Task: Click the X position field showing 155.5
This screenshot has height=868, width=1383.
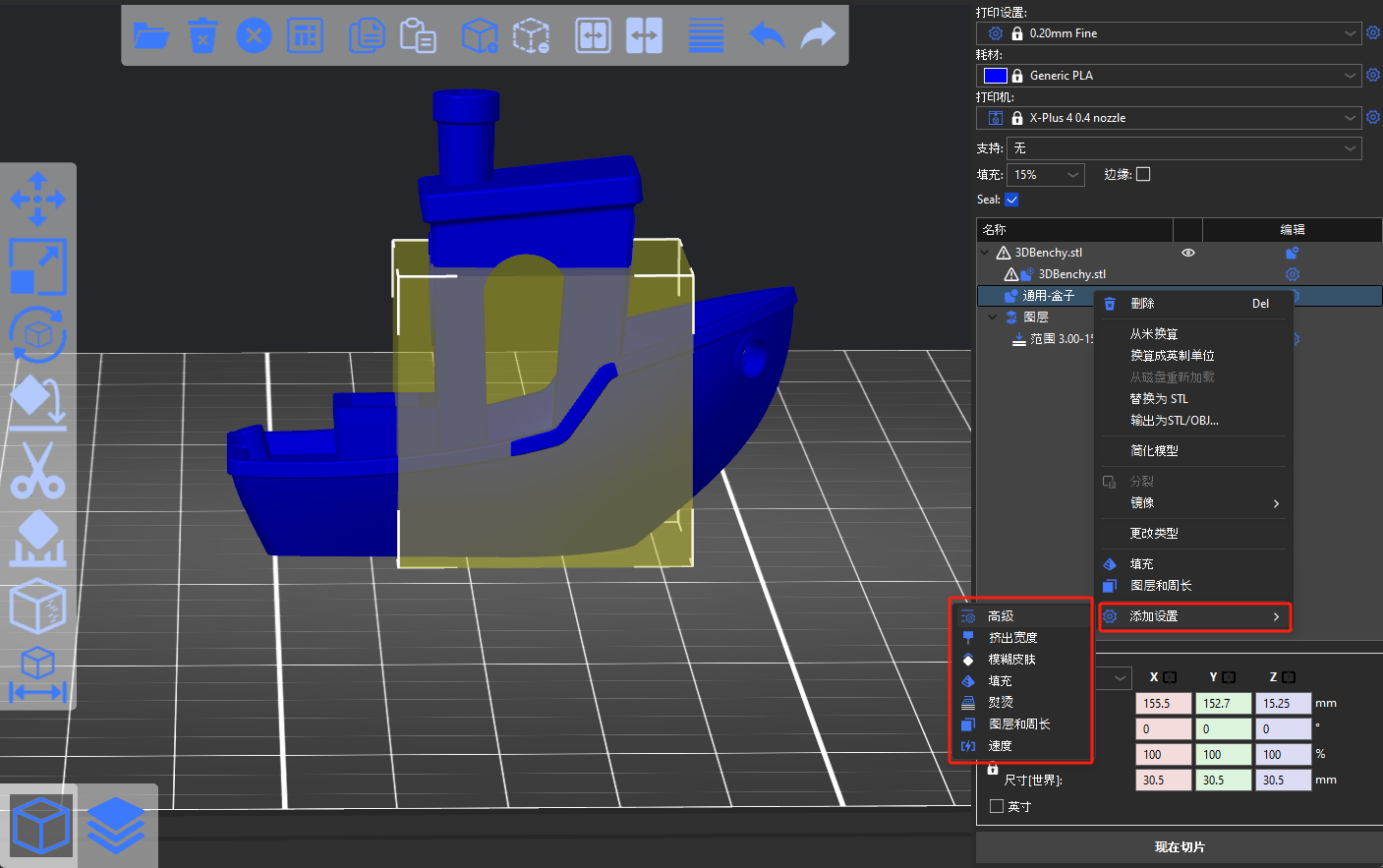Action: [x=1164, y=704]
